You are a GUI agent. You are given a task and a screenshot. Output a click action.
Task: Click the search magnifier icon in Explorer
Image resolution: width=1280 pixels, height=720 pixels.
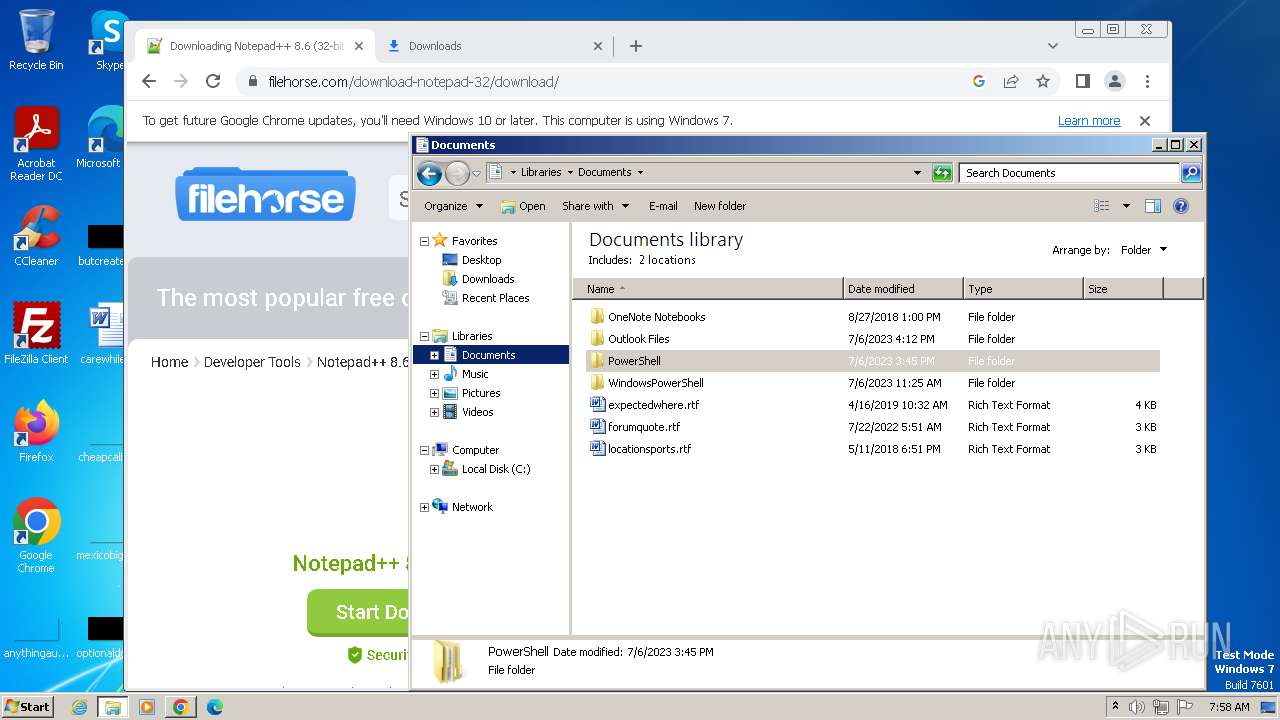(1190, 173)
